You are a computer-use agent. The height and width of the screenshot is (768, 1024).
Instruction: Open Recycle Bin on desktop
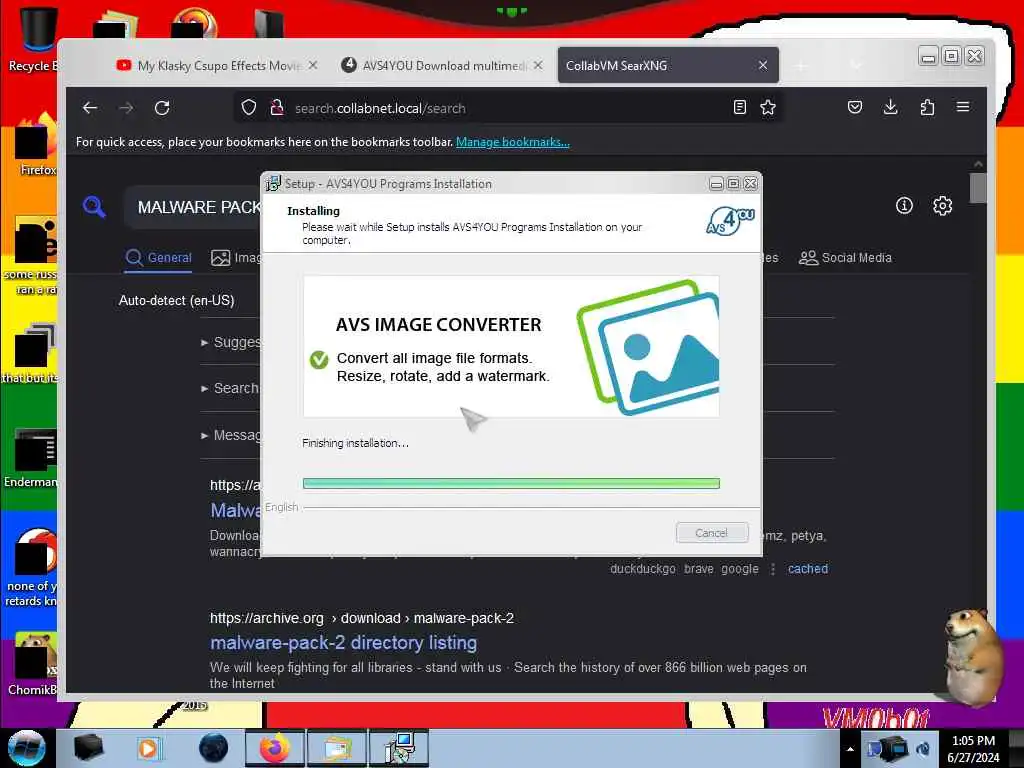click(x=36, y=39)
